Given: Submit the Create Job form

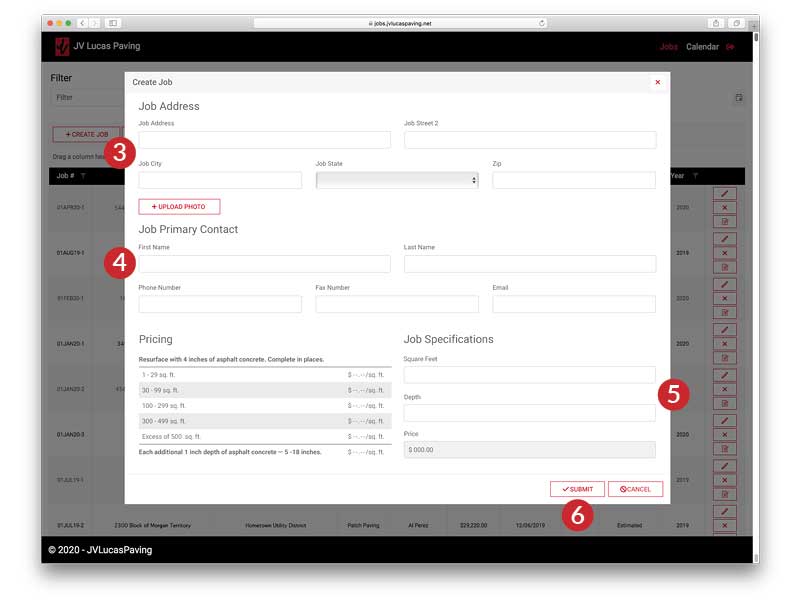Looking at the screenshot, I should pyautogui.click(x=577, y=489).
